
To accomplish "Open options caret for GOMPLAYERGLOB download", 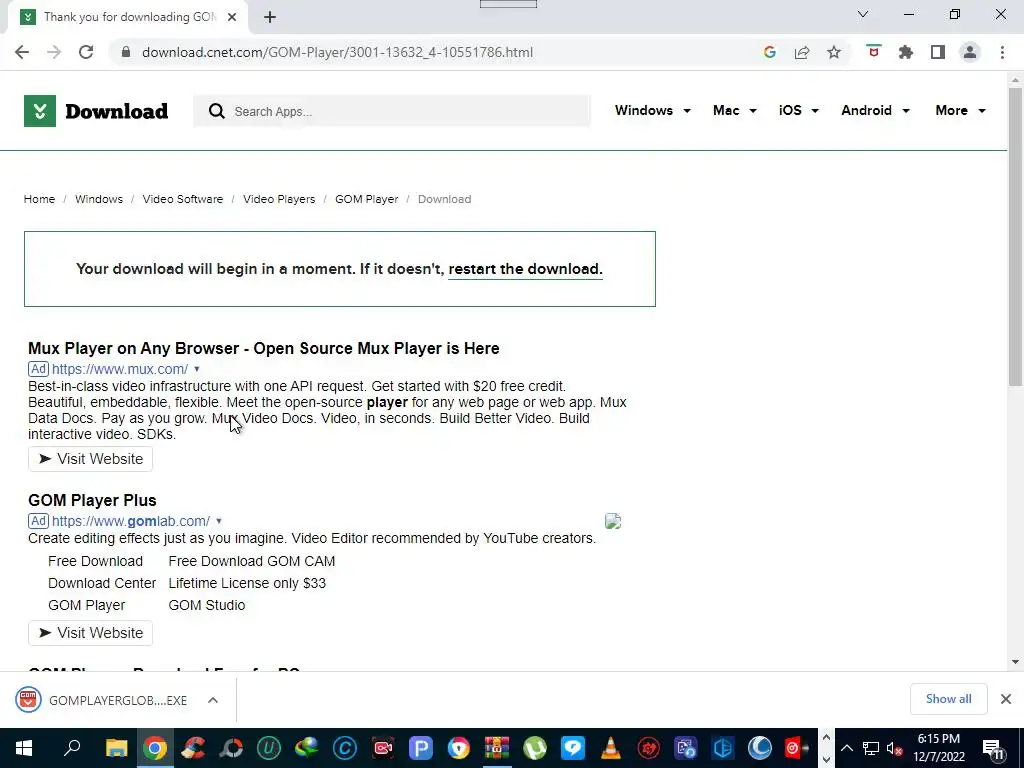I will click(x=213, y=700).
